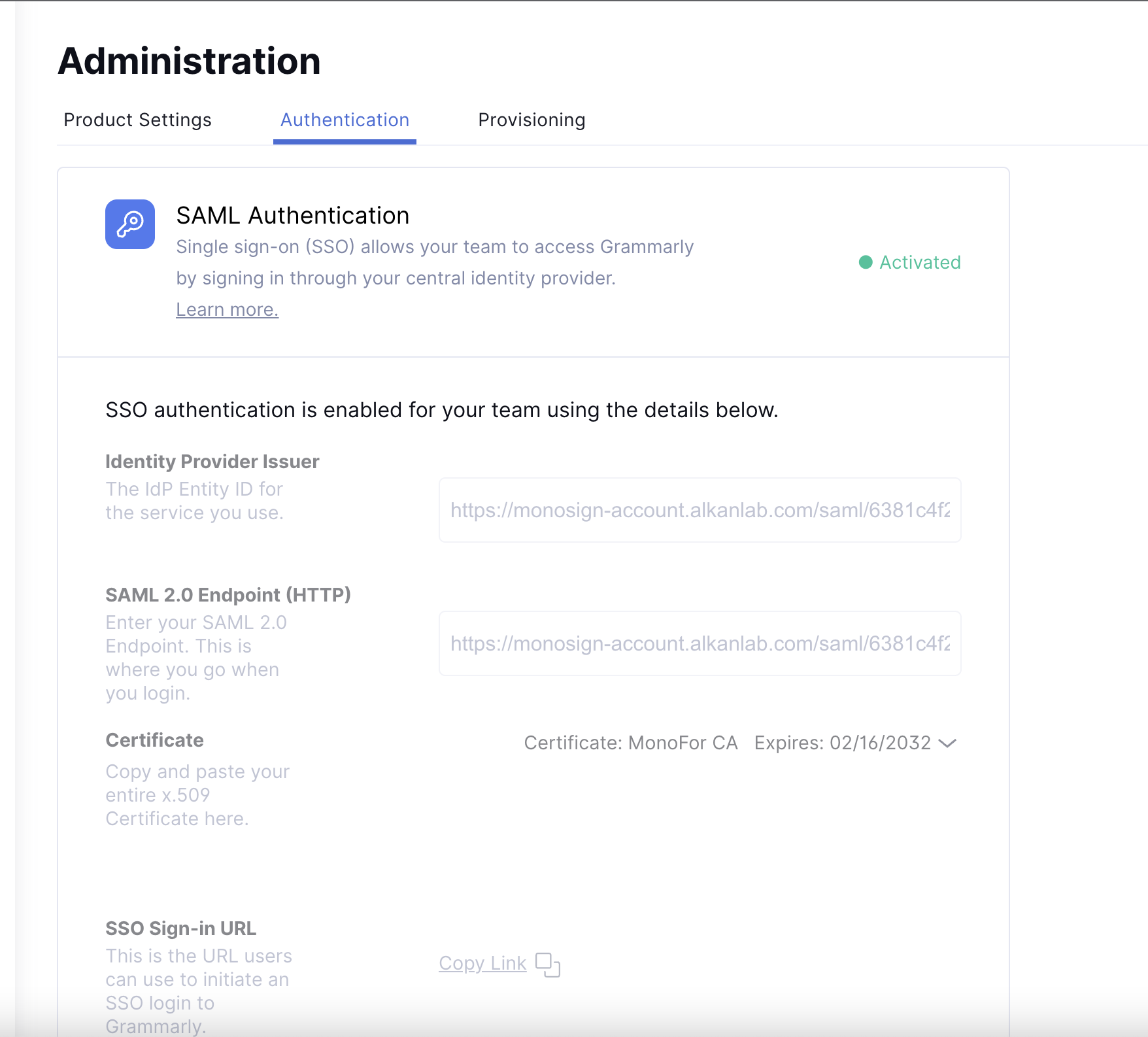
Task: Click the Certificate: MonoFor CA text
Action: point(630,743)
